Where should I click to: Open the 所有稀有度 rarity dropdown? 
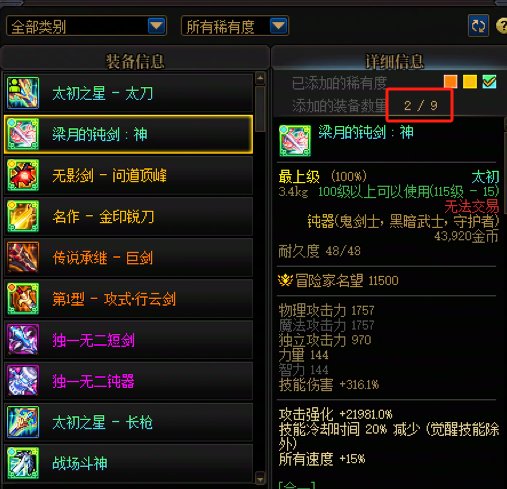click(x=235, y=26)
